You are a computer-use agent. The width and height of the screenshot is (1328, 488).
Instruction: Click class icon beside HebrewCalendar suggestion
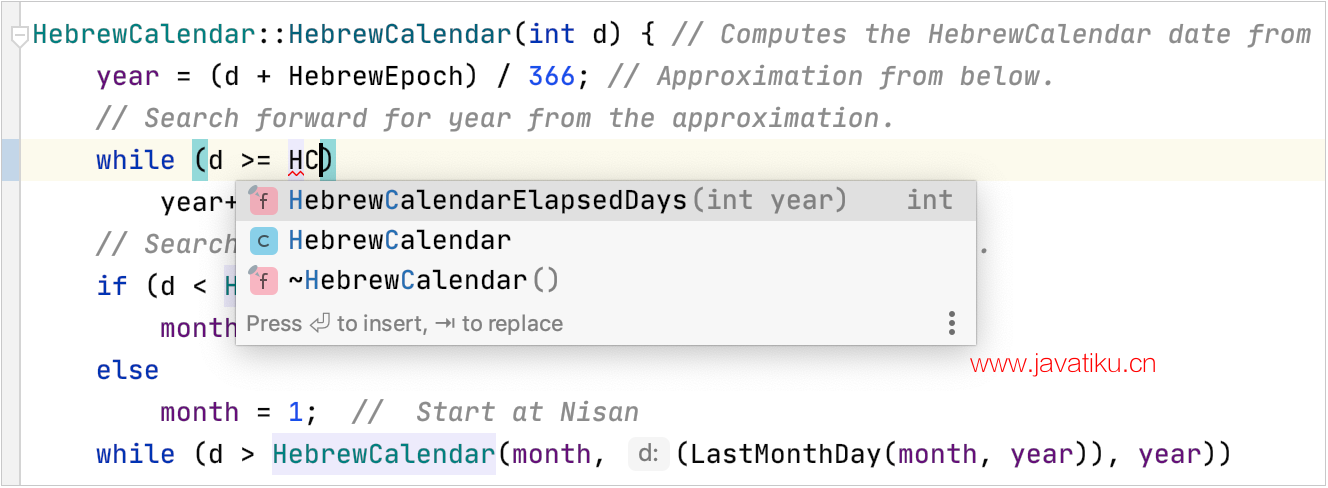pyautogui.click(x=263, y=241)
